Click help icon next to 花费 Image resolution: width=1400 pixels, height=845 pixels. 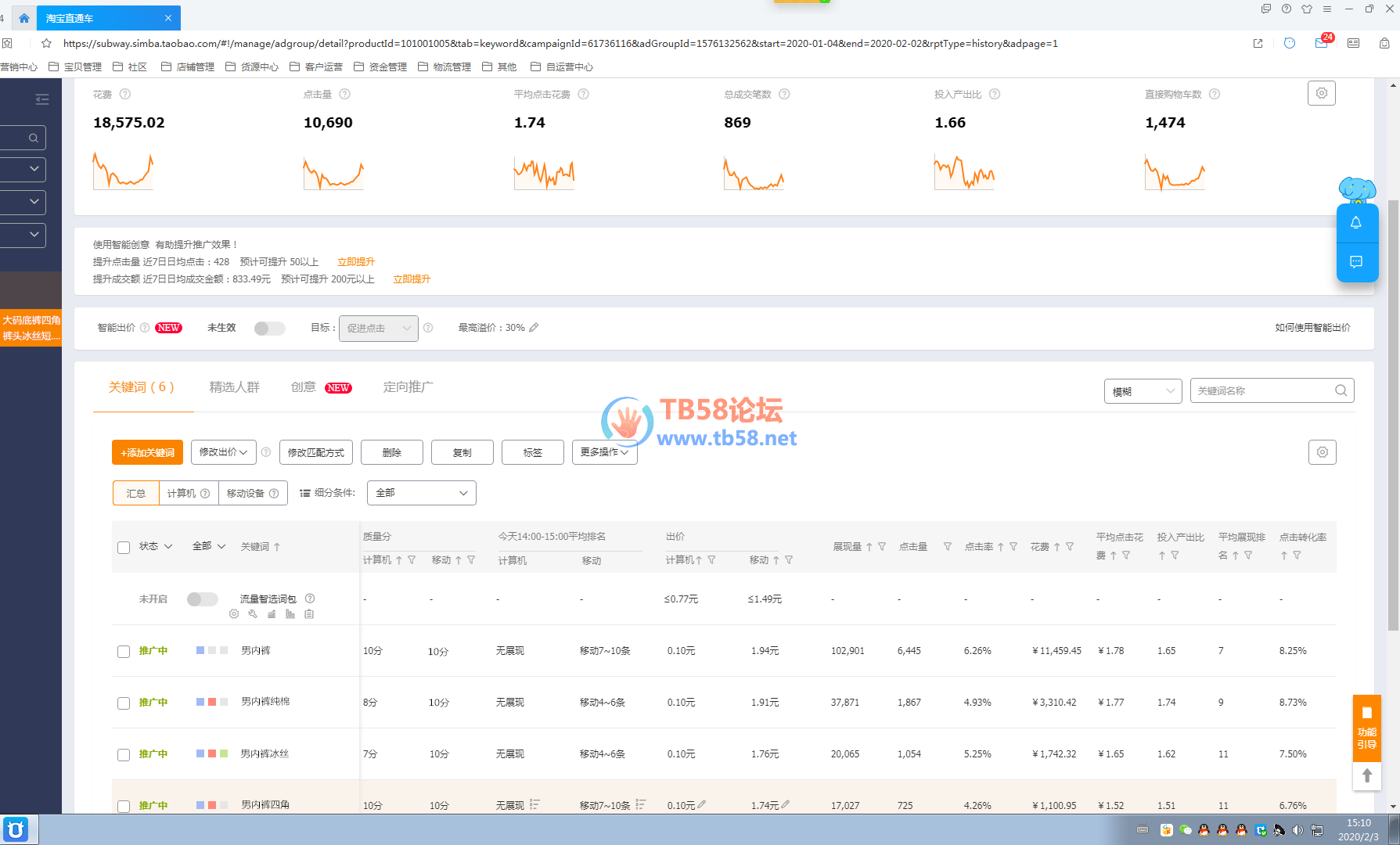pyautogui.click(x=125, y=94)
